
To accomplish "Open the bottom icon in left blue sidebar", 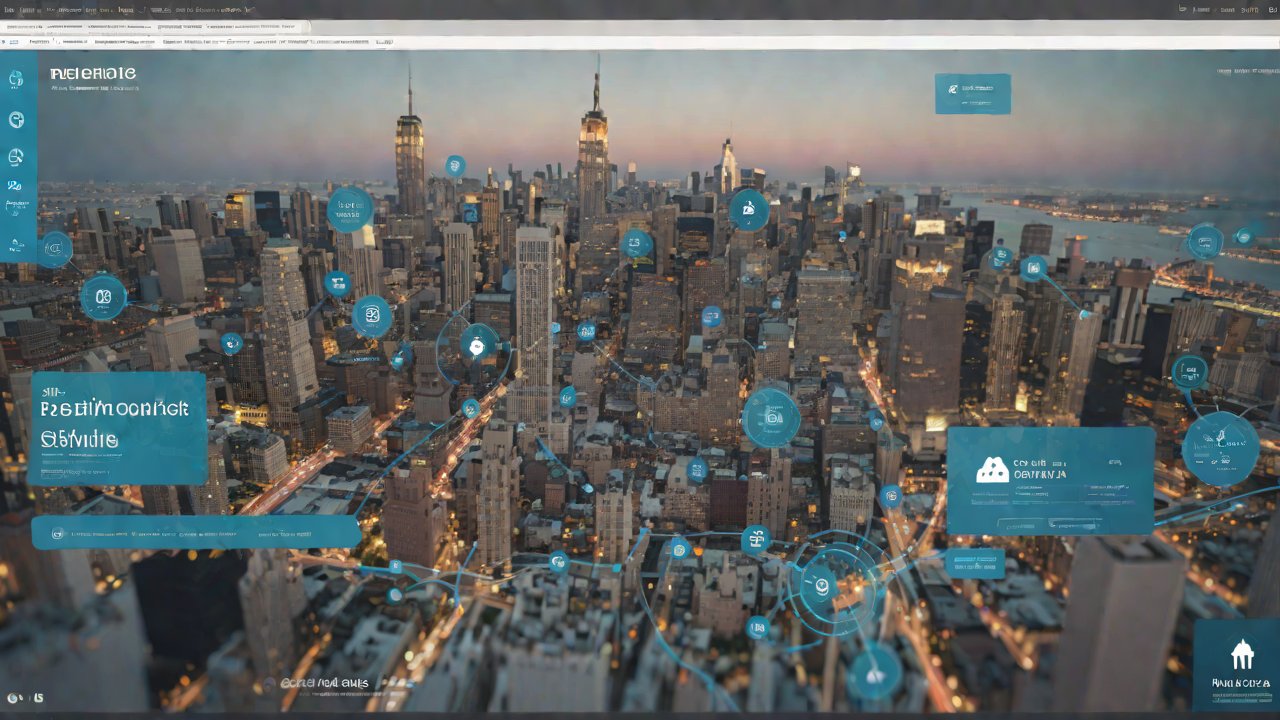I will (16, 243).
